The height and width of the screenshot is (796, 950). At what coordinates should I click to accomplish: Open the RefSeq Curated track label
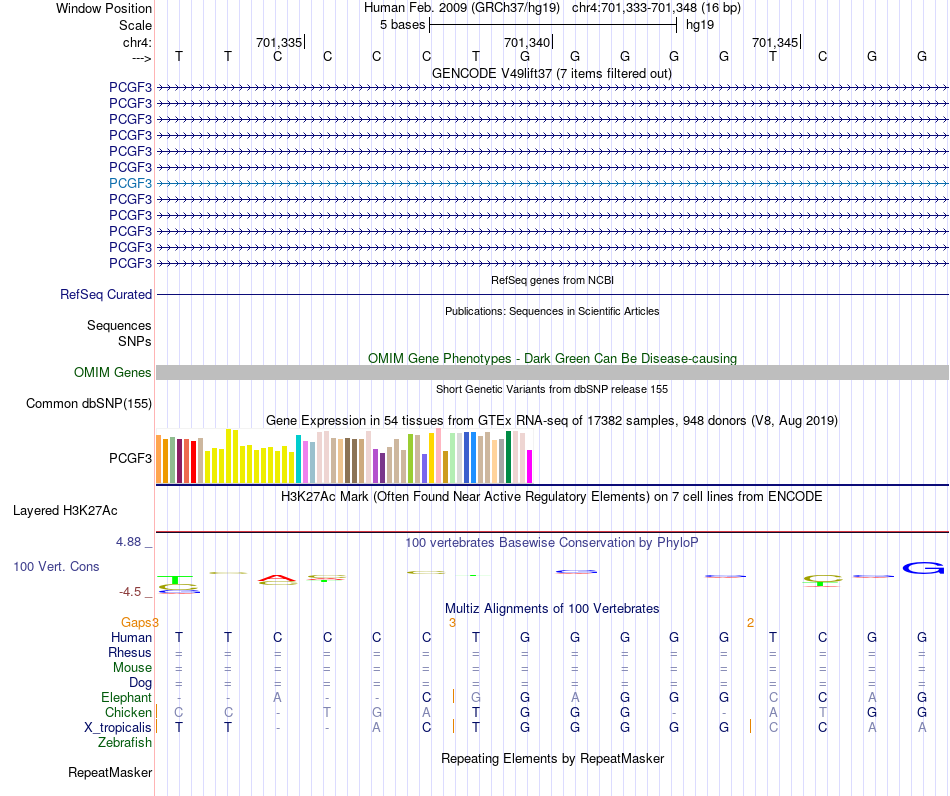coord(106,294)
